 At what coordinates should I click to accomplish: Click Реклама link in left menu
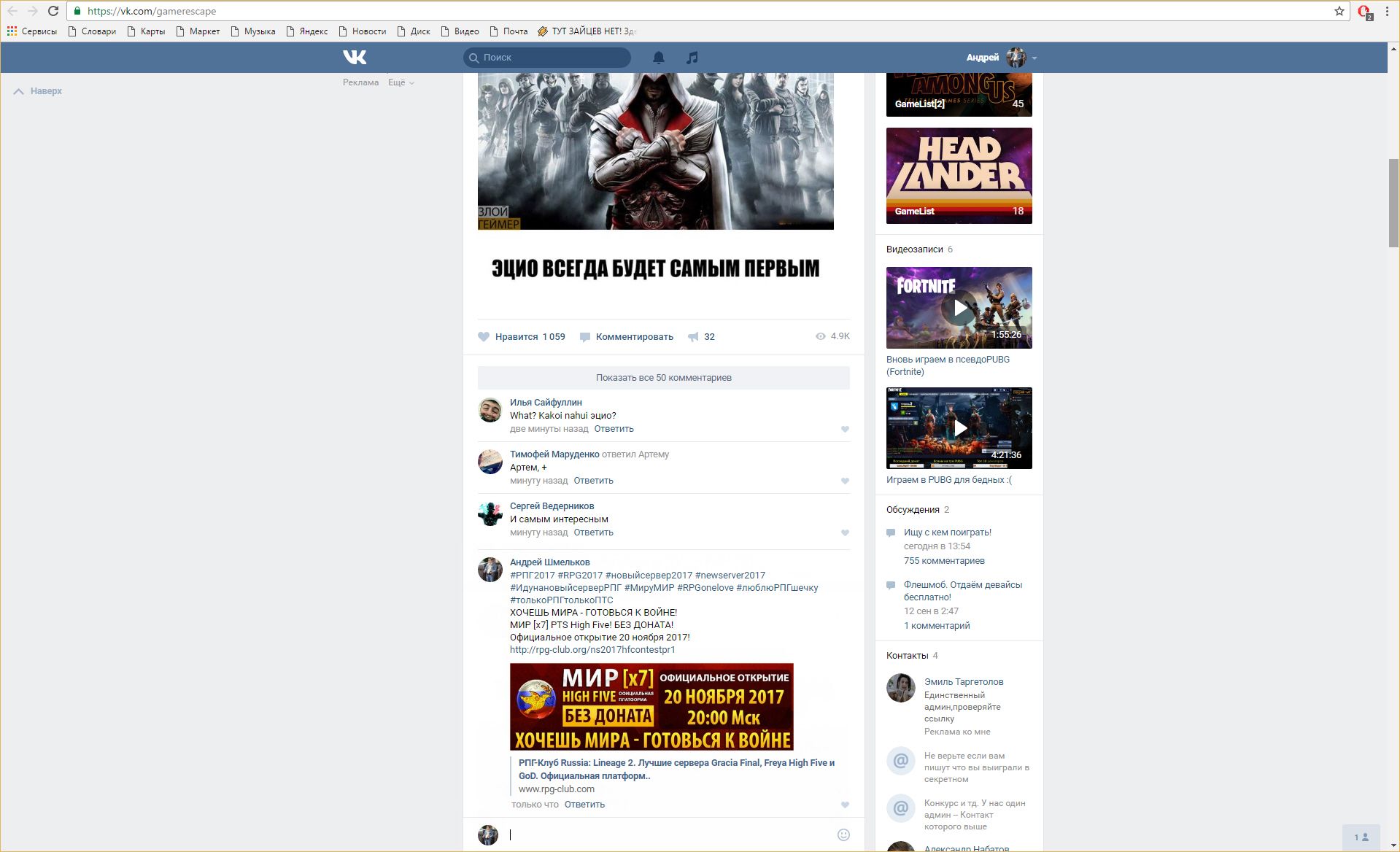[x=360, y=82]
